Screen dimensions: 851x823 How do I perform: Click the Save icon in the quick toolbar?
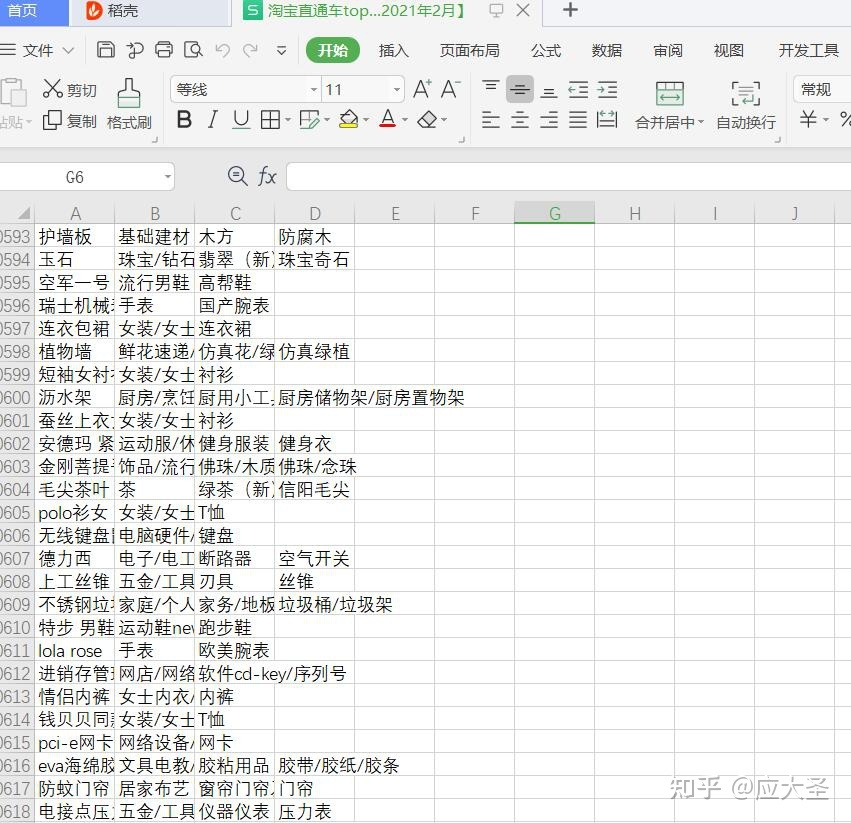pos(105,50)
